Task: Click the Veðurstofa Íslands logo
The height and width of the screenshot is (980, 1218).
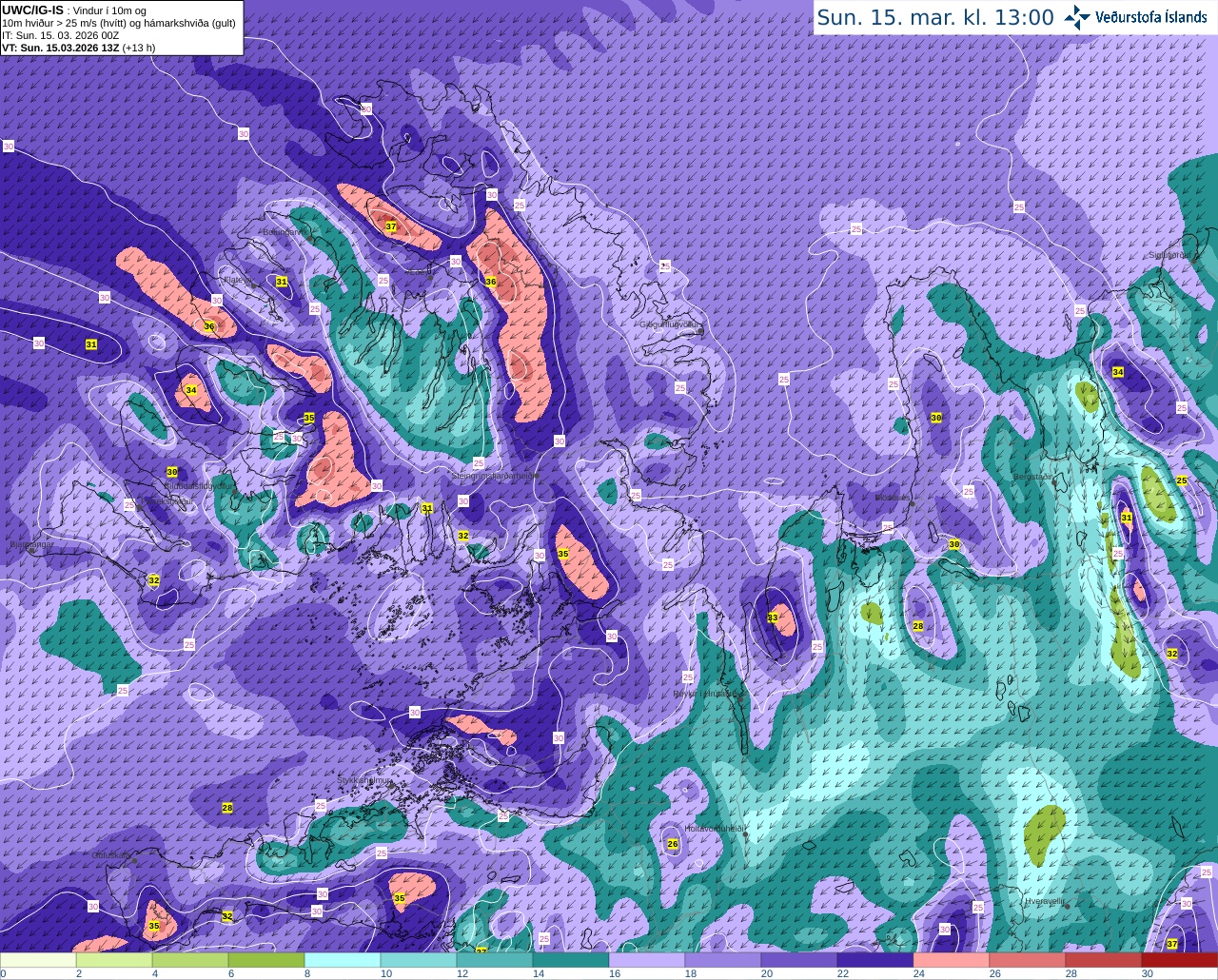Action: [1135, 17]
